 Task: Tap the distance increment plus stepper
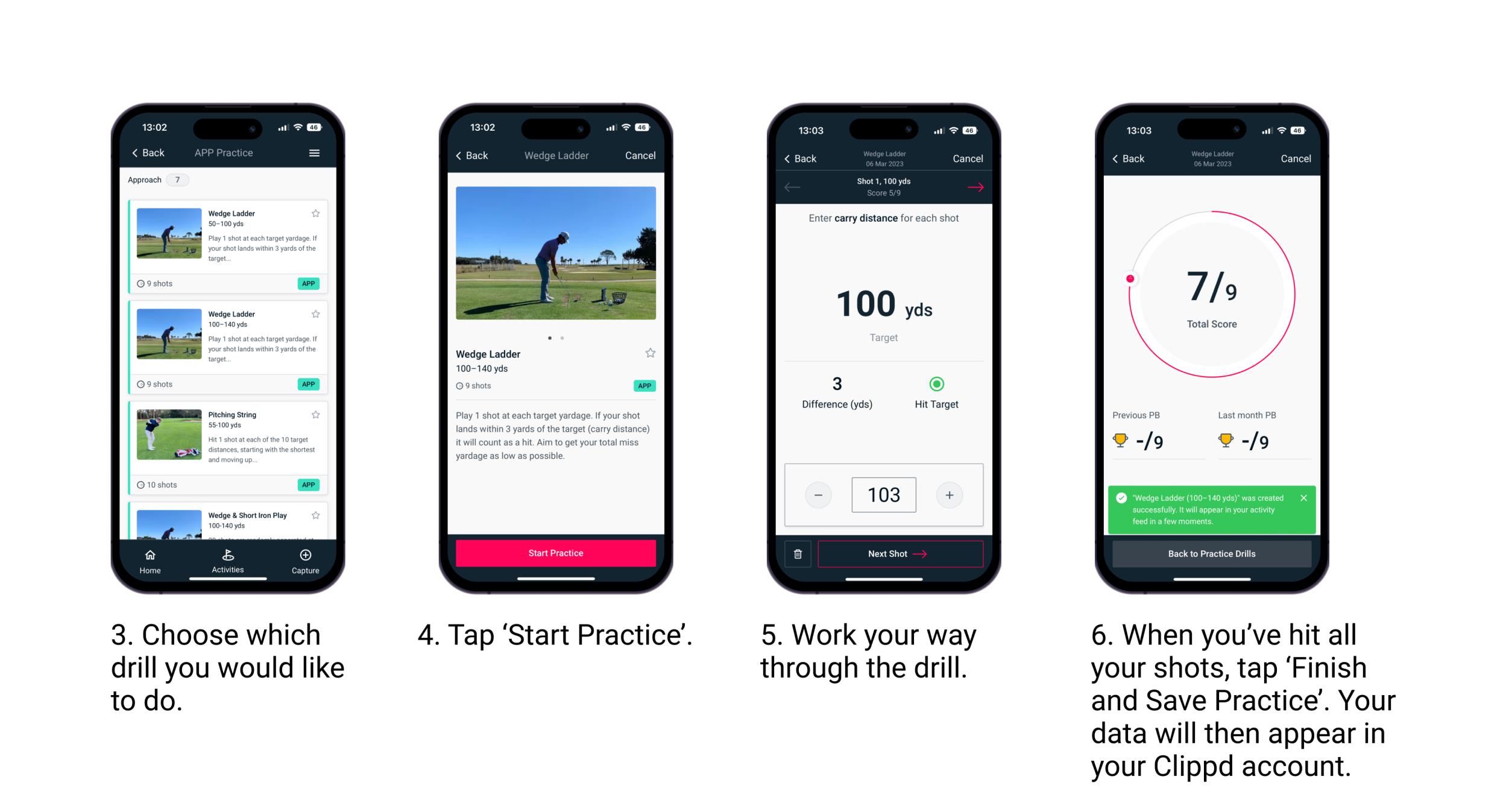point(951,494)
